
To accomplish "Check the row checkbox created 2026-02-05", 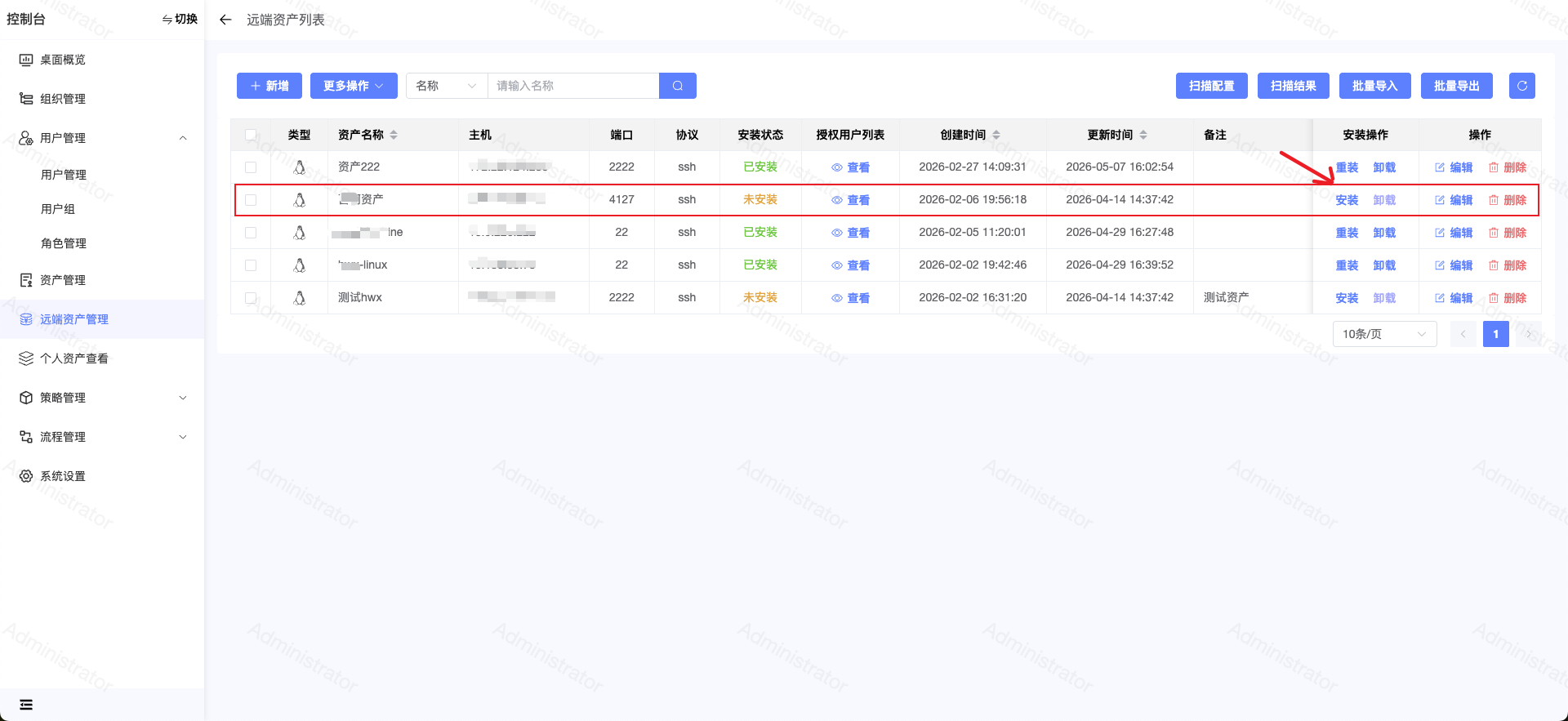I will tap(251, 233).
